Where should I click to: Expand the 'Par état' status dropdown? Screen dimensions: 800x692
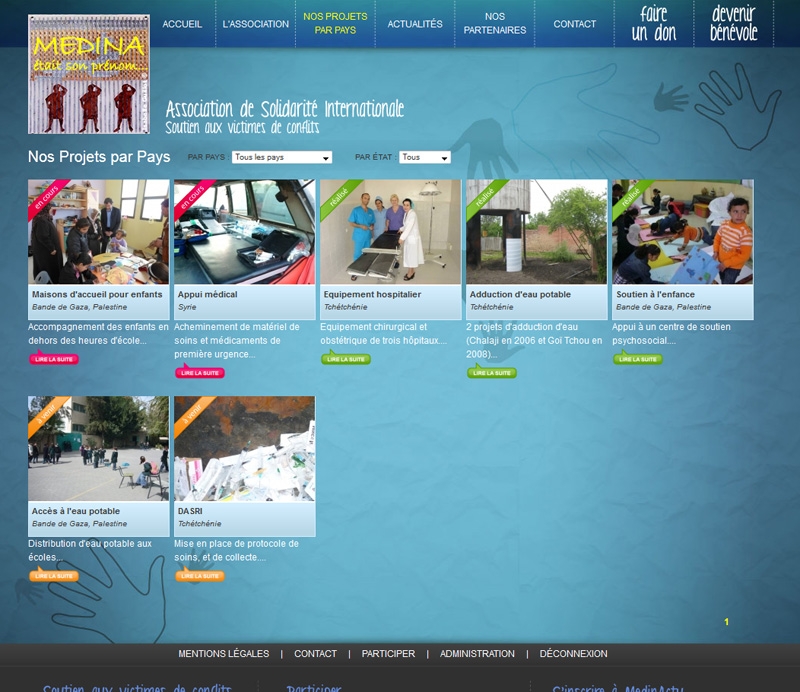(x=424, y=158)
